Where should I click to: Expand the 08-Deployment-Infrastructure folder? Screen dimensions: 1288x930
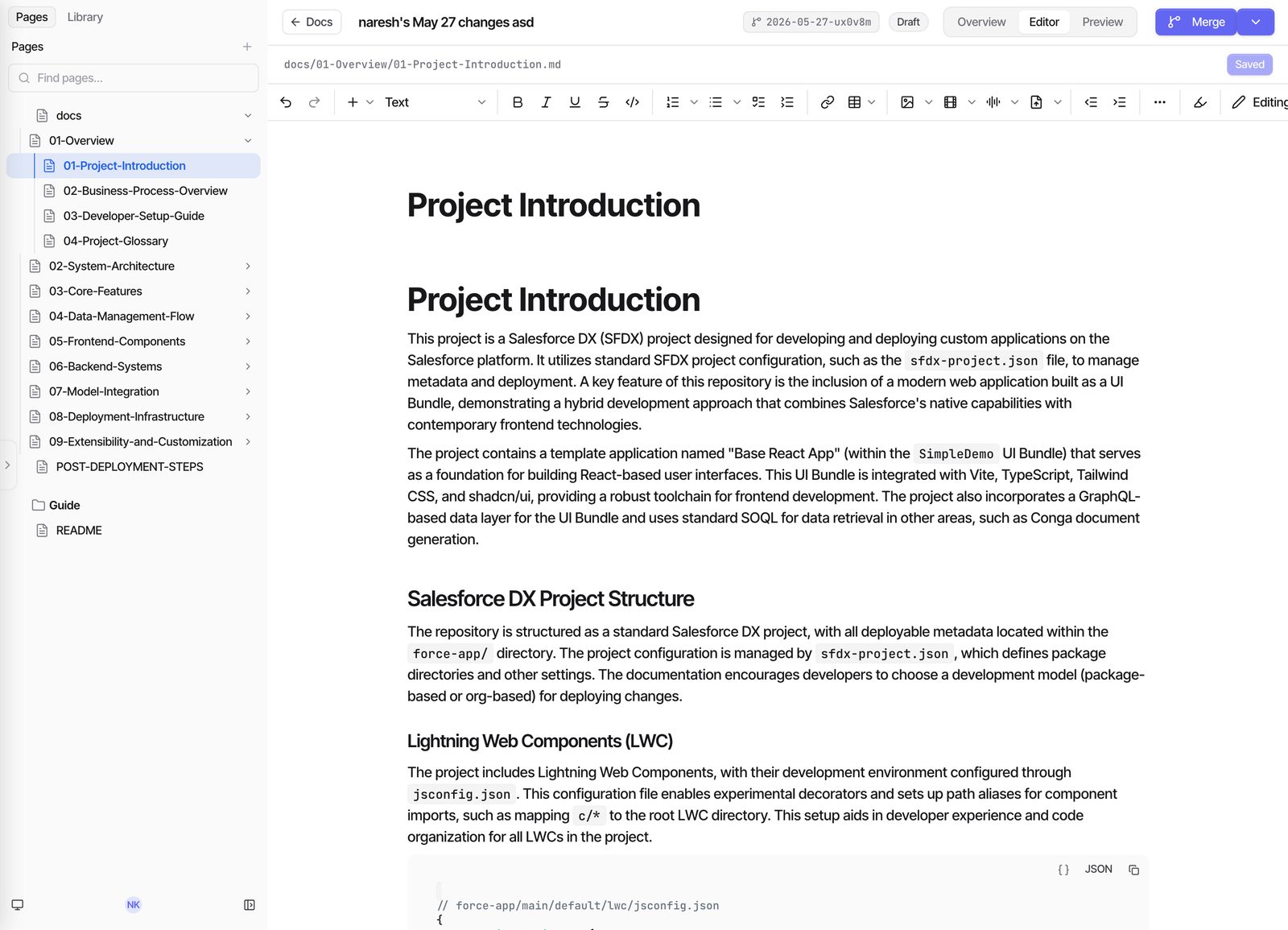[x=248, y=417]
